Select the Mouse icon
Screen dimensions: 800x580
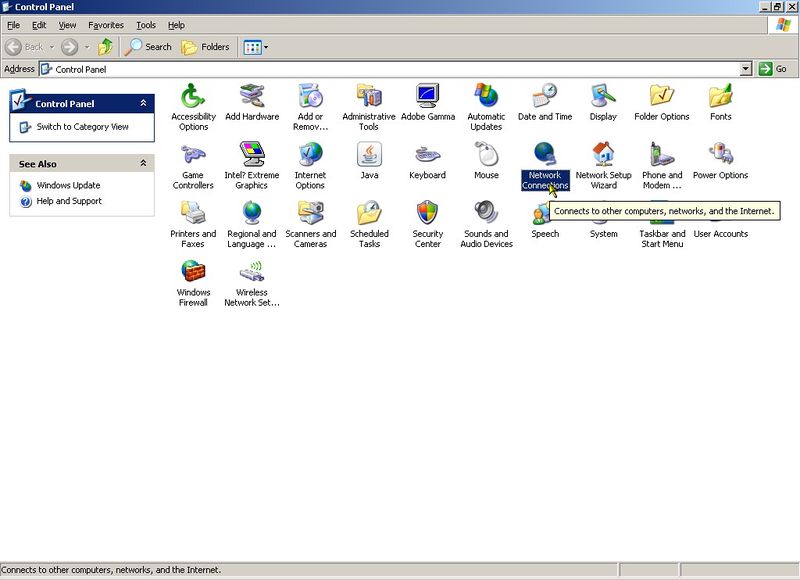click(x=486, y=155)
